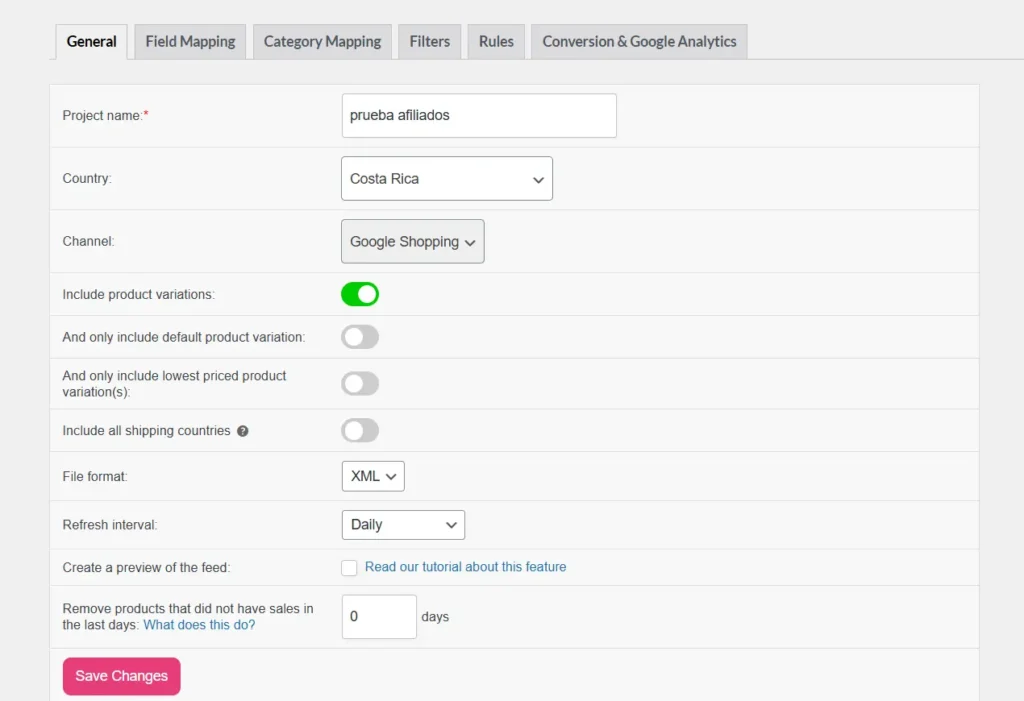Click into the Project name text field
1024x701 pixels.
point(478,116)
